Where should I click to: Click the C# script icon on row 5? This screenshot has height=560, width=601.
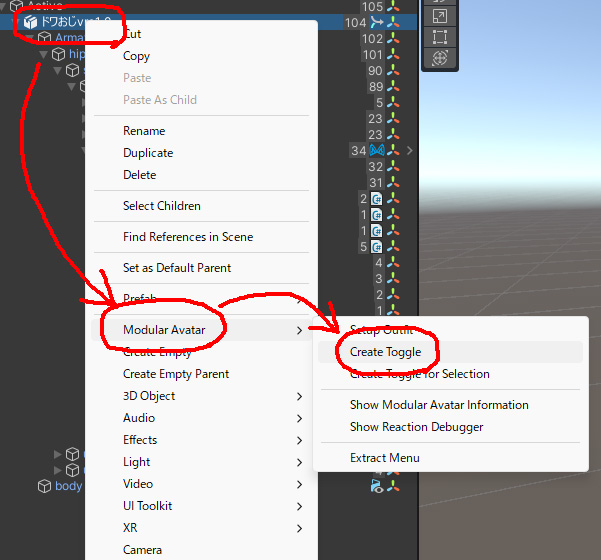tap(377, 247)
